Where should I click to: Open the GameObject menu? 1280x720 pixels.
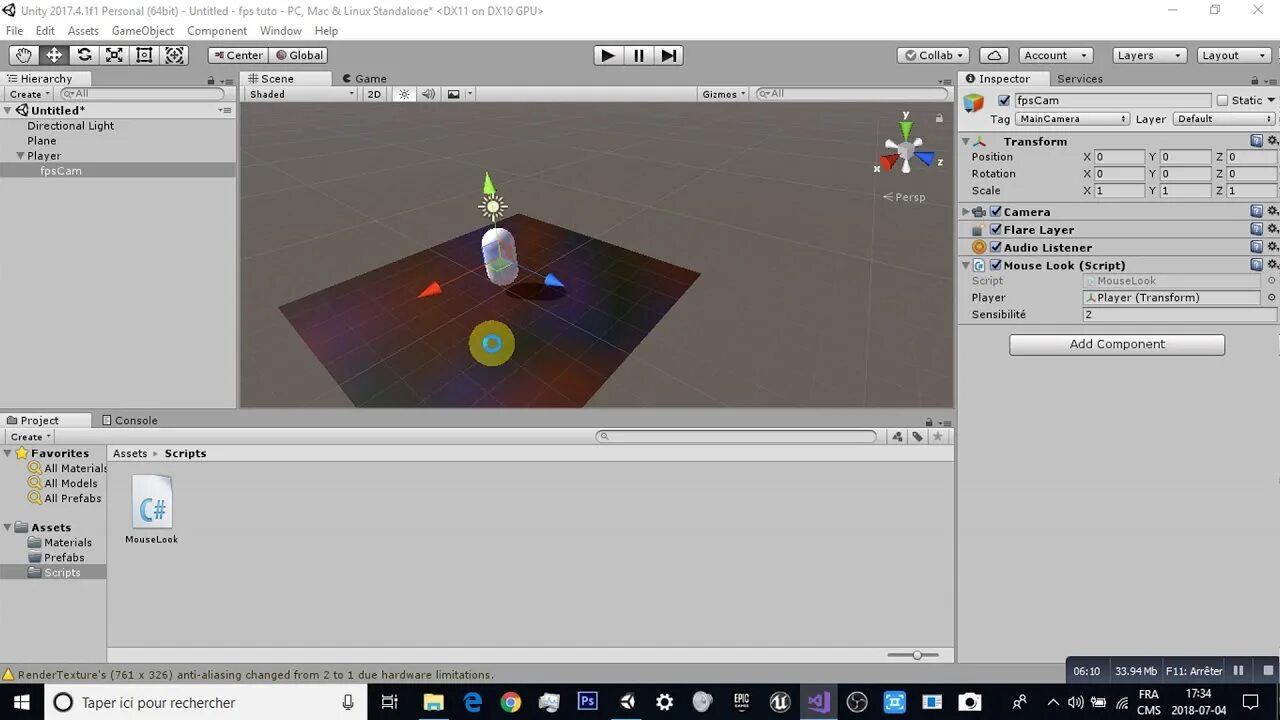[143, 31]
